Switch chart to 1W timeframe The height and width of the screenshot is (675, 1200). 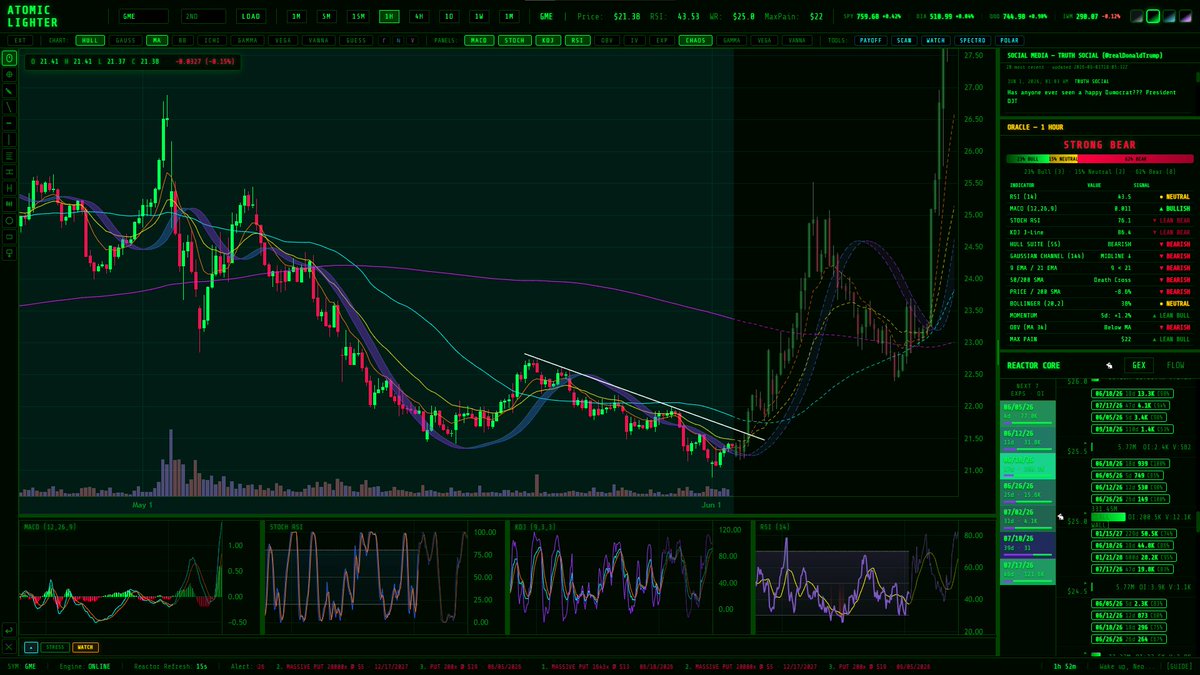[479, 16]
